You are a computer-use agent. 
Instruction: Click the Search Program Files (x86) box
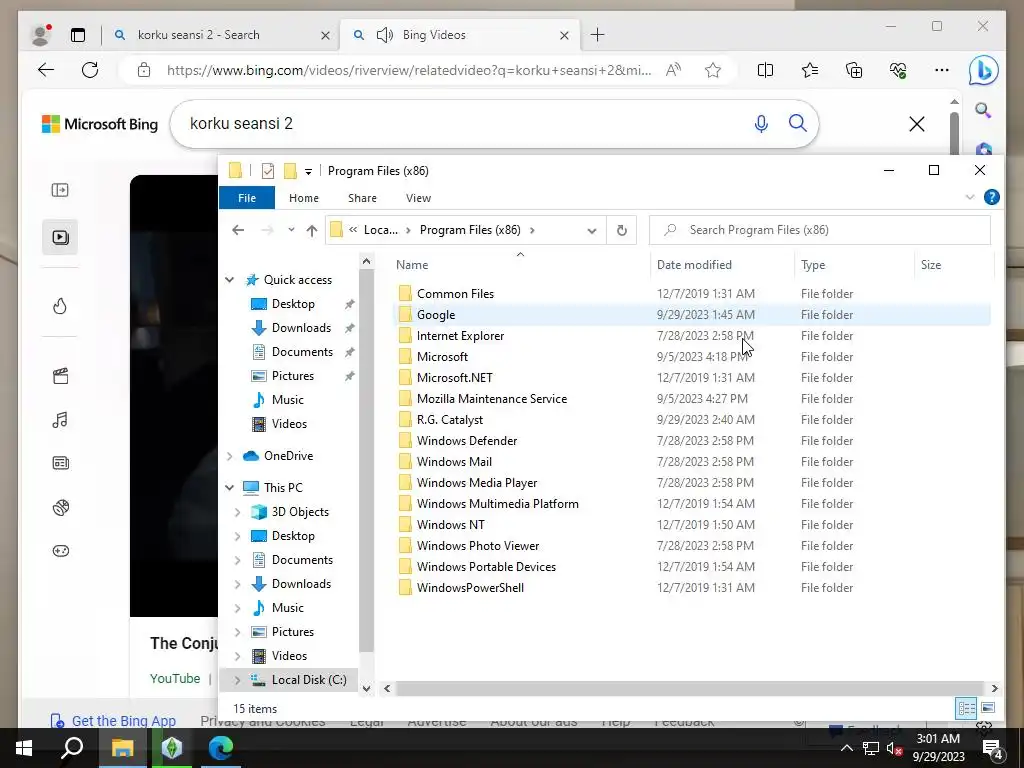coord(820,230)
